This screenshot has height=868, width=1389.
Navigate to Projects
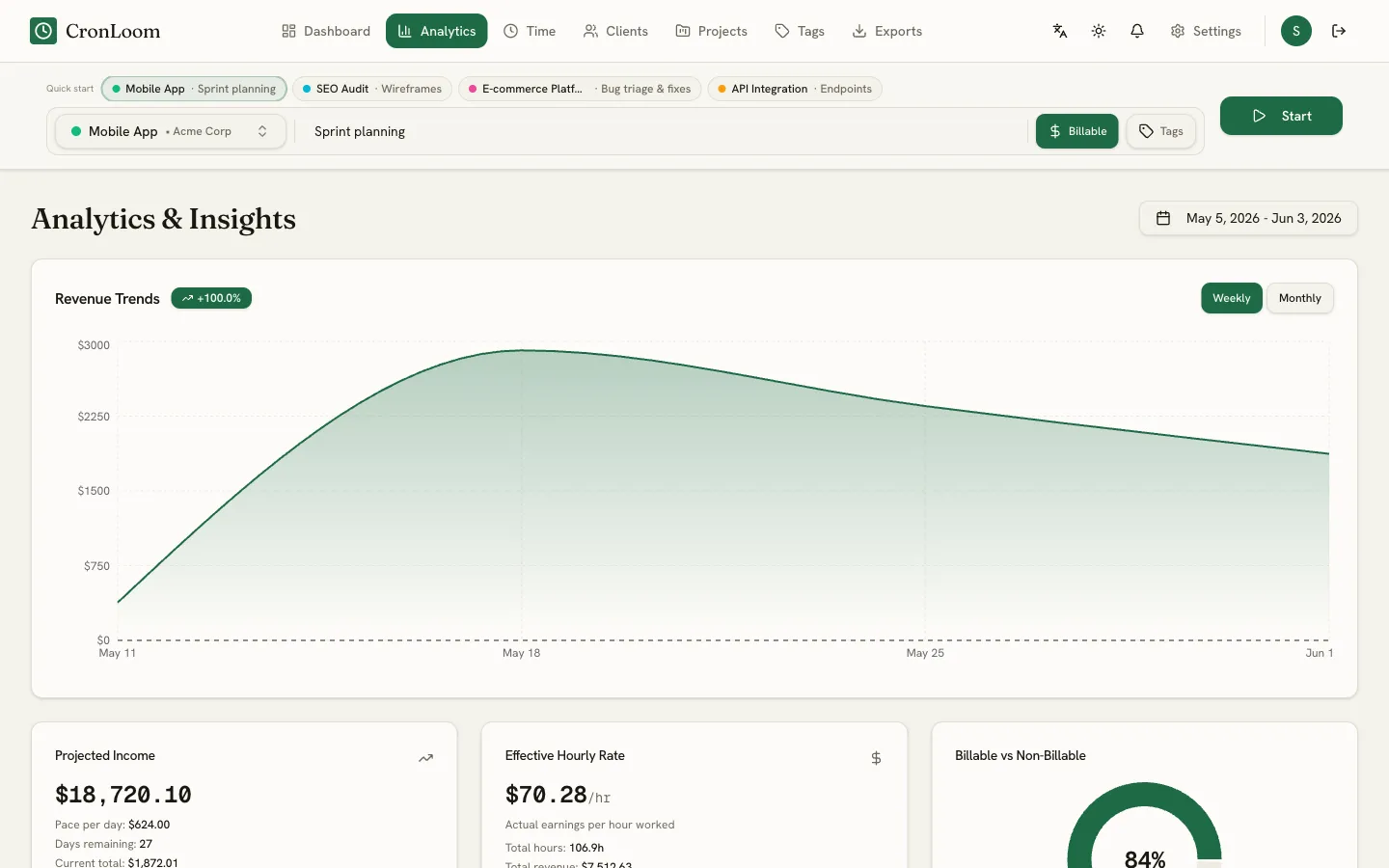[712, 31]
